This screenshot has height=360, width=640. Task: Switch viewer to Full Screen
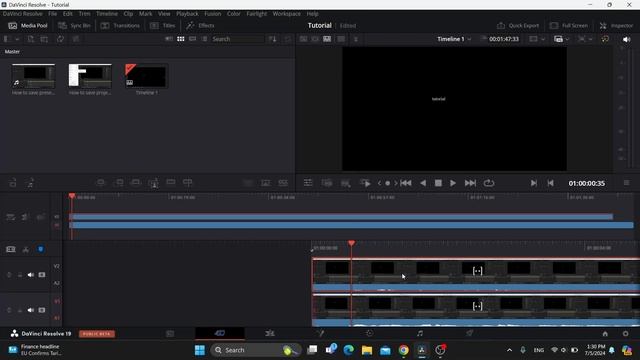pyautogui.click(x=569, y=25)
